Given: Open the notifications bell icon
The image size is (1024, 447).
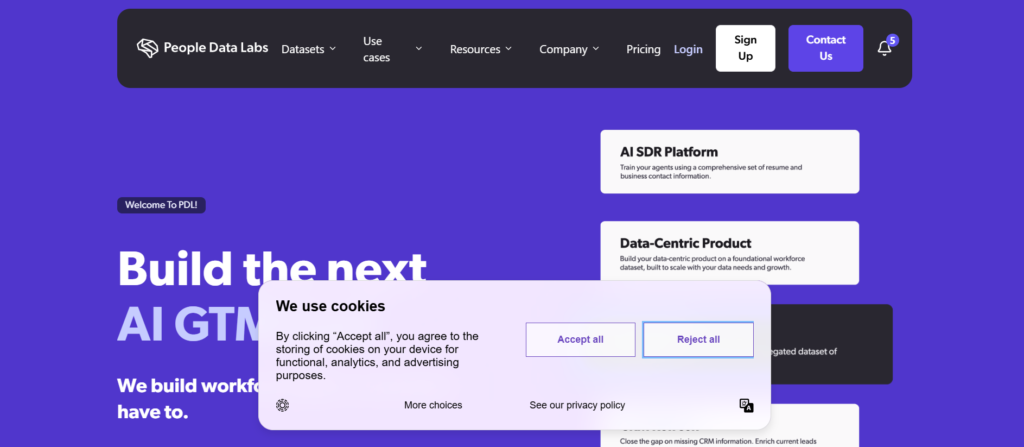Looking at the screenshot, I should pyautogui.click(x=884, y=48).
